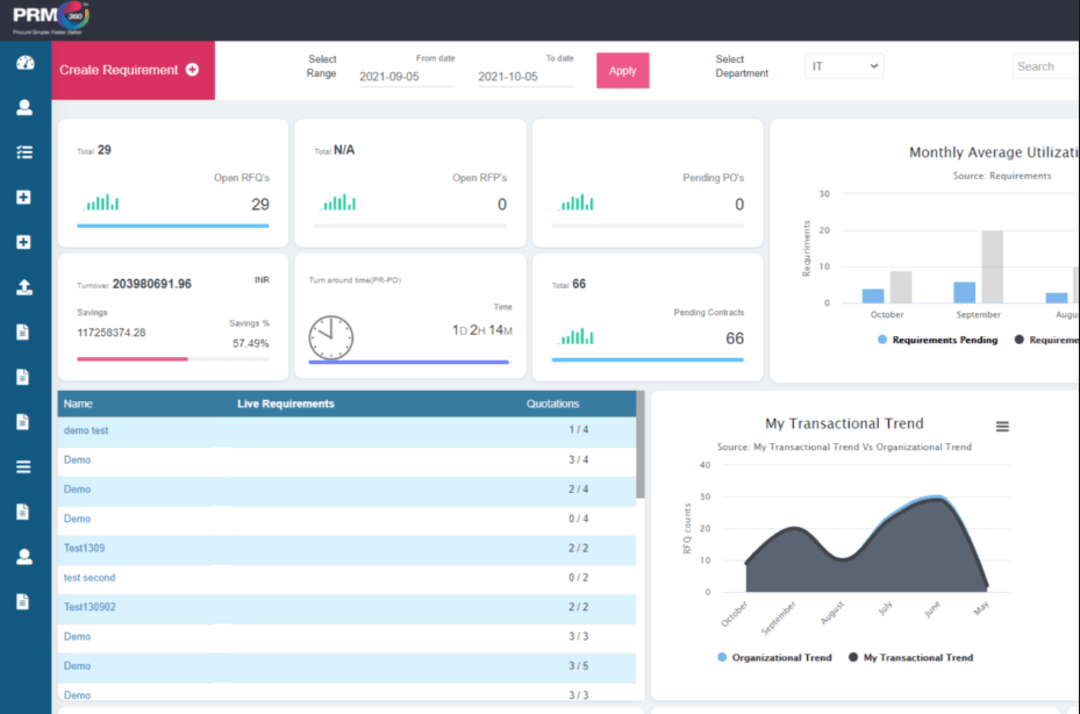Toggle the Organizational Trend legend entry
The width and height of the screenshot is (1080, 714).
[x=774, y=657]
